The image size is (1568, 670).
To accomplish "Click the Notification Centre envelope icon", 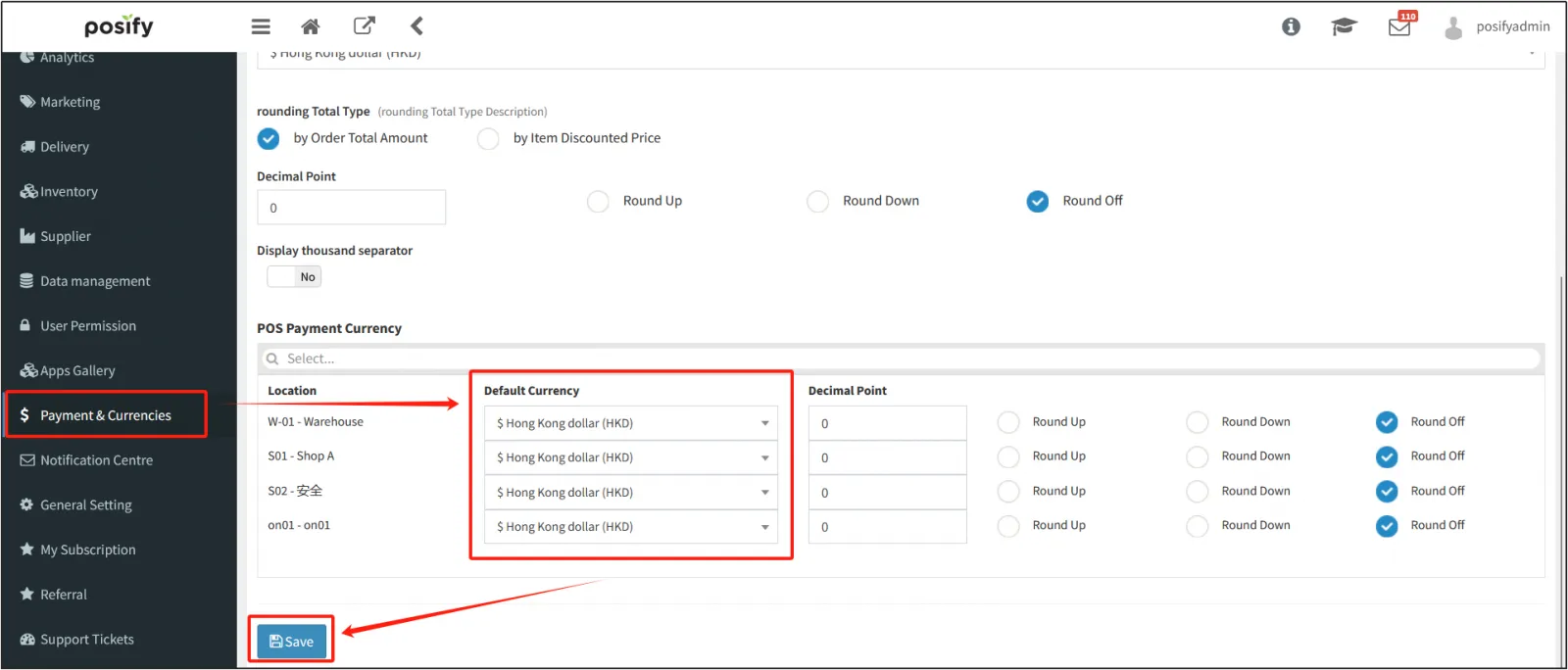I will click(x=27, y=460).
